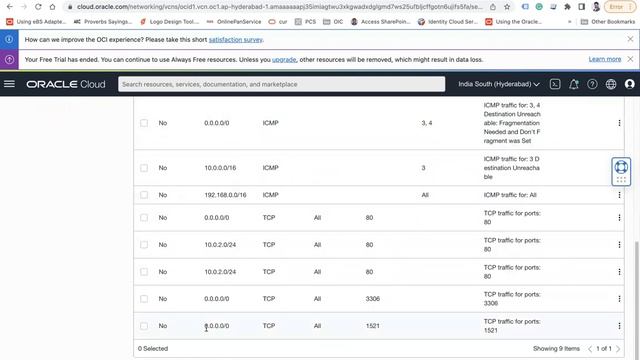This screenshot has height=360, width=640.
Task: Click the browser back arrow
Action: [9, 7]
